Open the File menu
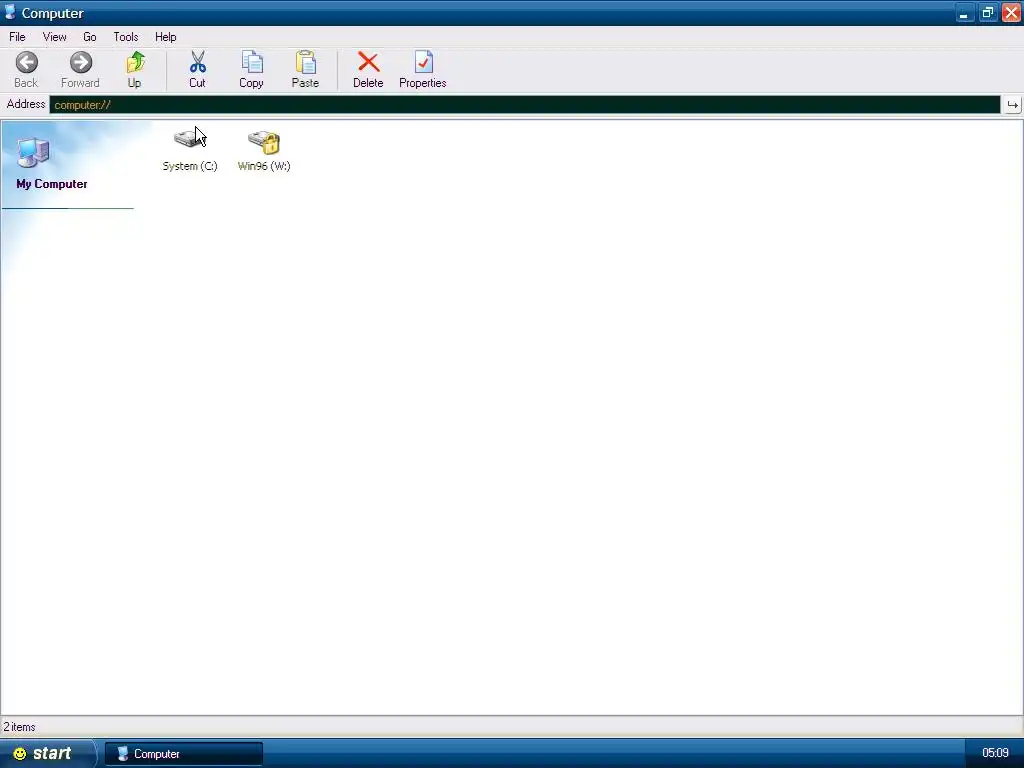The width and height of the screenshot is (1024, 768). [17, 37]
